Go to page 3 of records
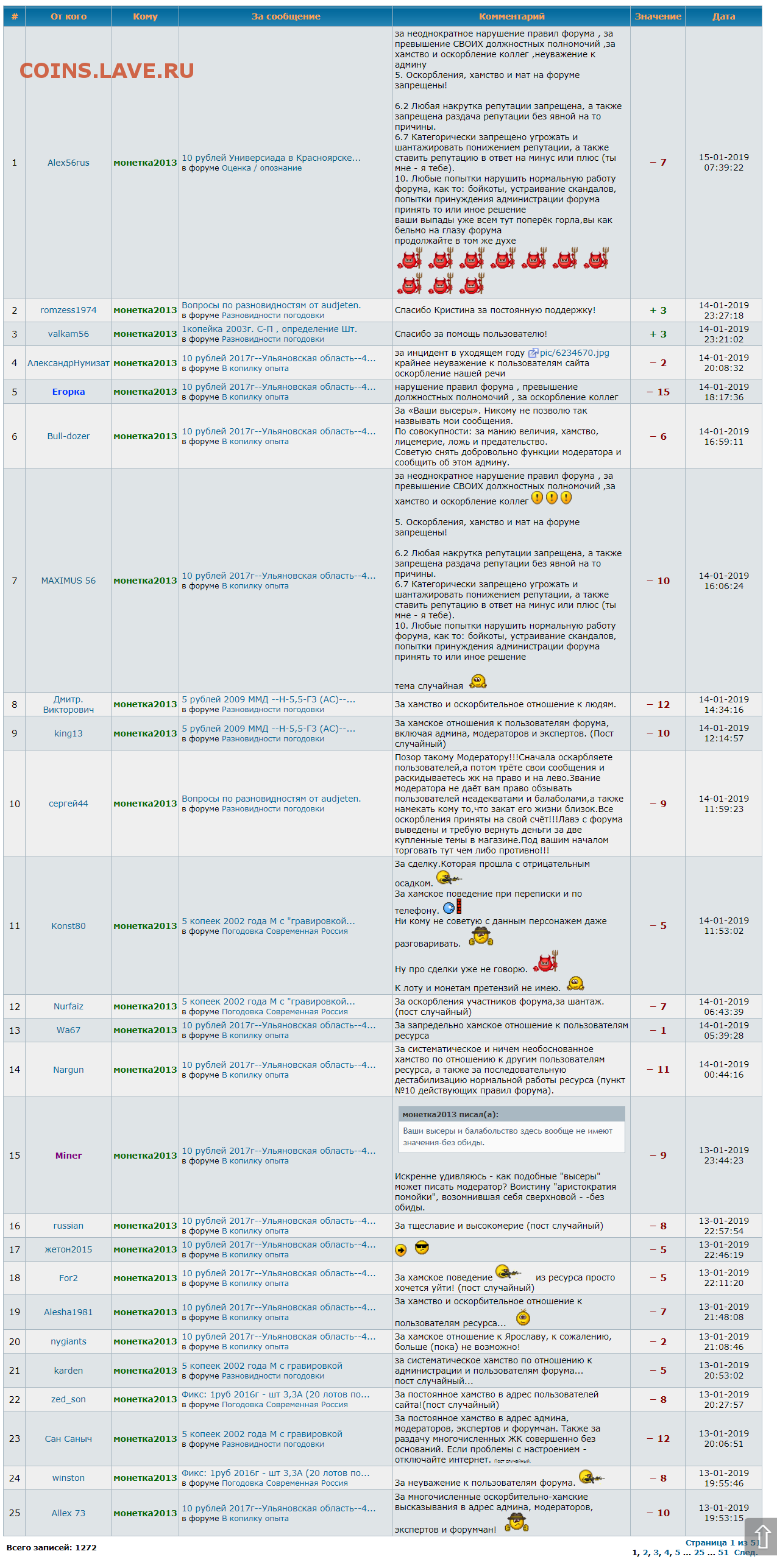 (656, 1552)
